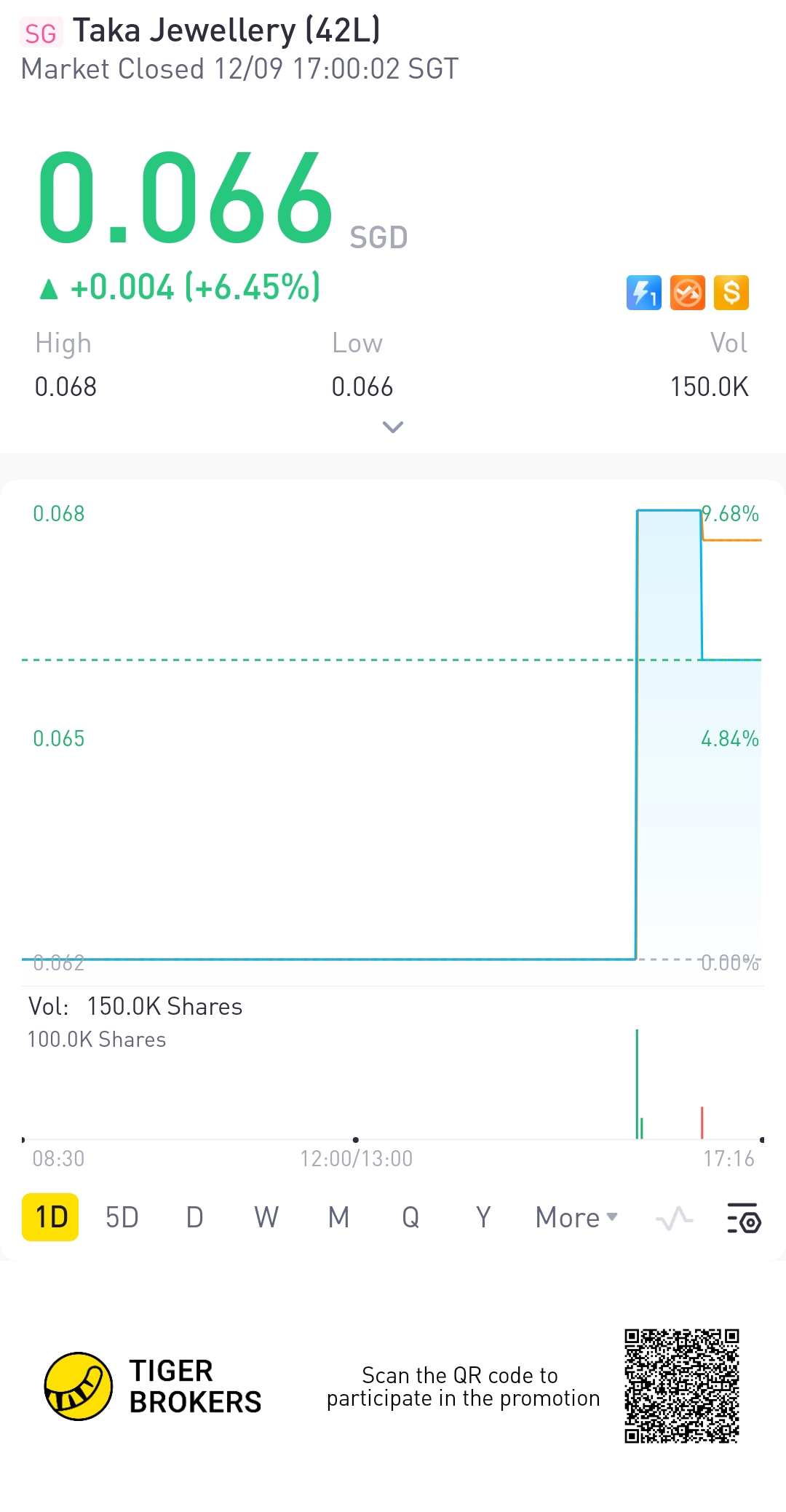Viewport: 786px width, 1512px height.
Task: Tap the pink SG market badge
Action: click(x=40, y=33)
